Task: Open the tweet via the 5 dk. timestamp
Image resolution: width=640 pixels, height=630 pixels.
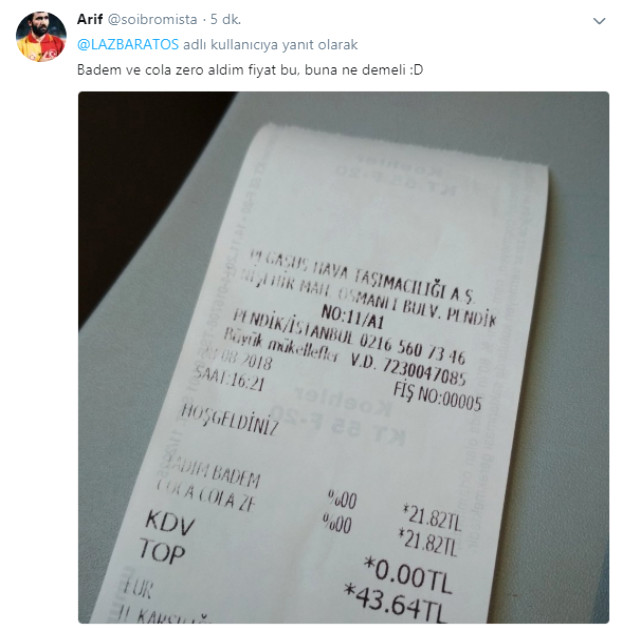Action: [x=226, y=19]
